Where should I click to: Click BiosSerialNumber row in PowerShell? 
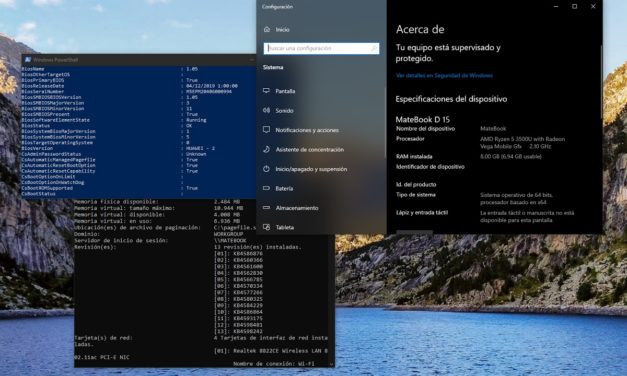pyautogui.click(x=127, y=91)
